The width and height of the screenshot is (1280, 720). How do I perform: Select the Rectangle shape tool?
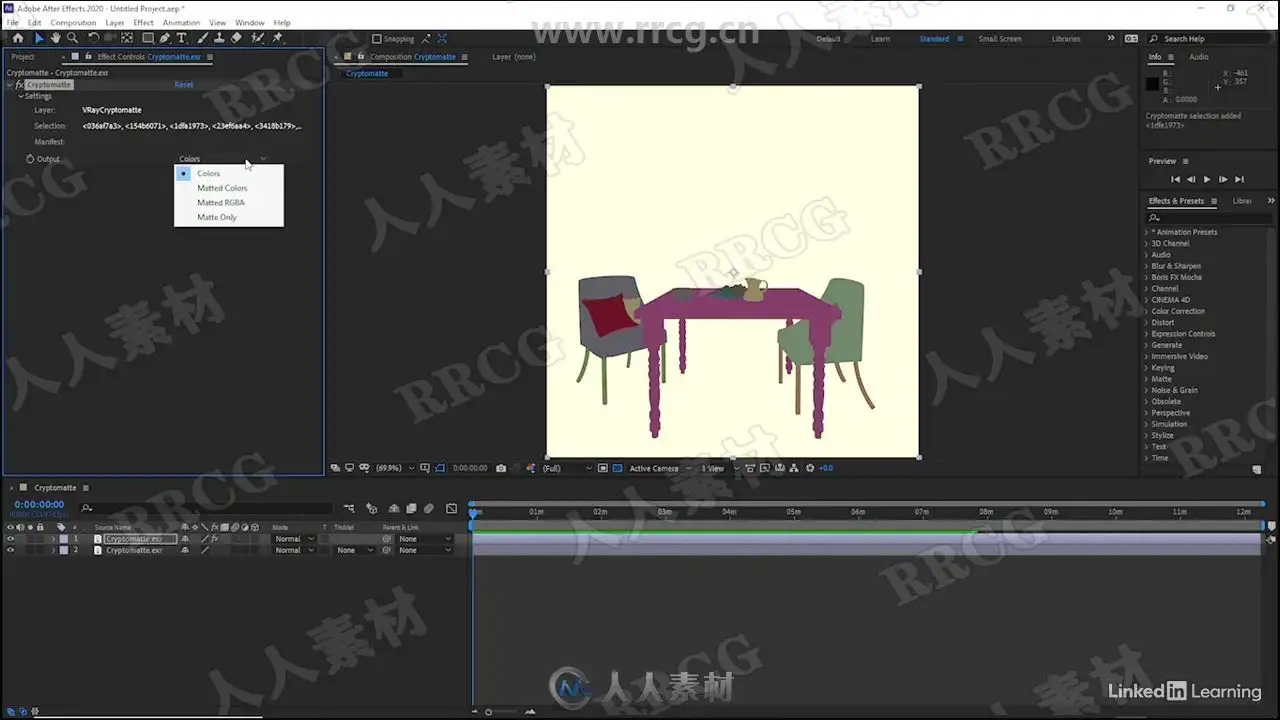coord(148,38)
